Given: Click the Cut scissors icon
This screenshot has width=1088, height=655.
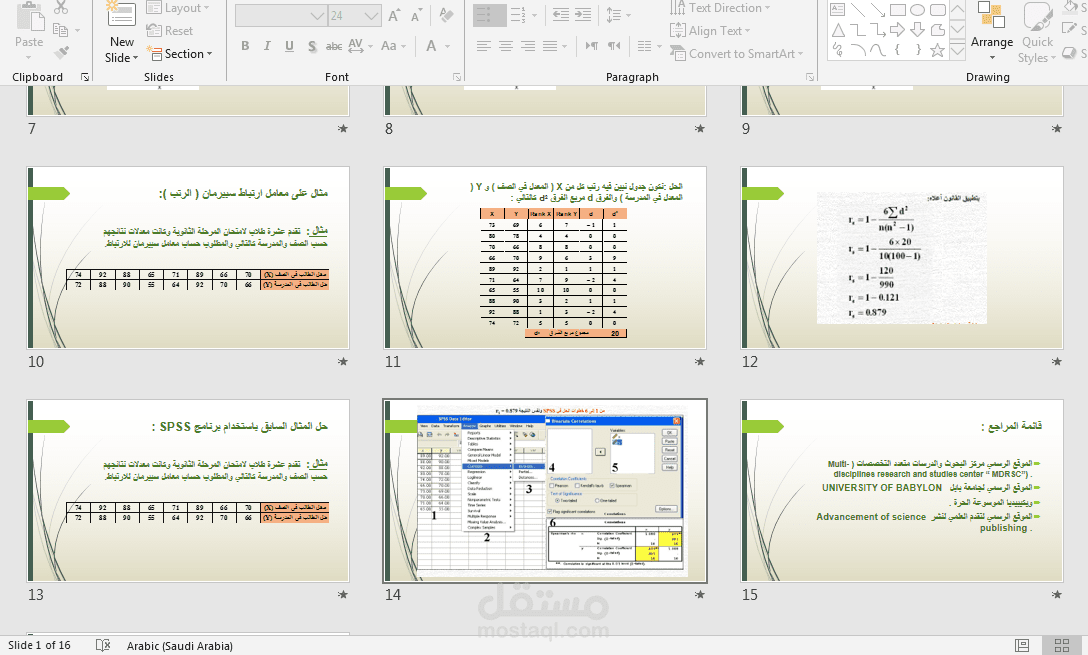Looking at the screenshot, I should click(61, 8).
